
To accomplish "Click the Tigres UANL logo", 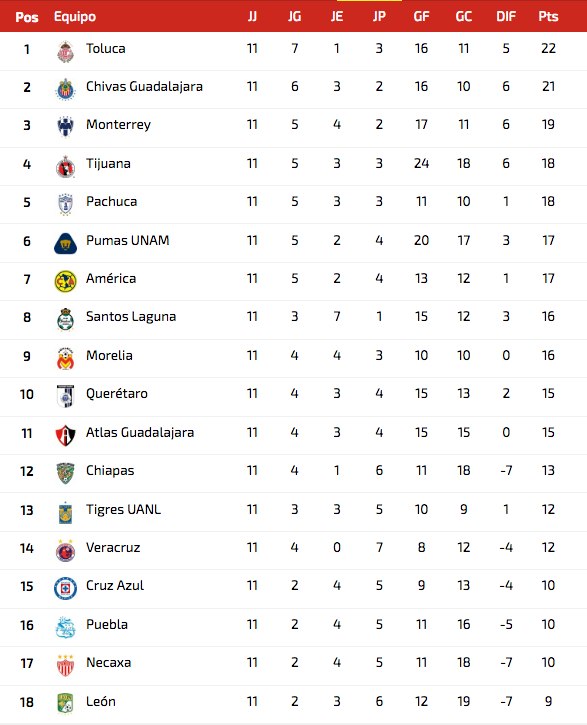I will tap(65, 512).
